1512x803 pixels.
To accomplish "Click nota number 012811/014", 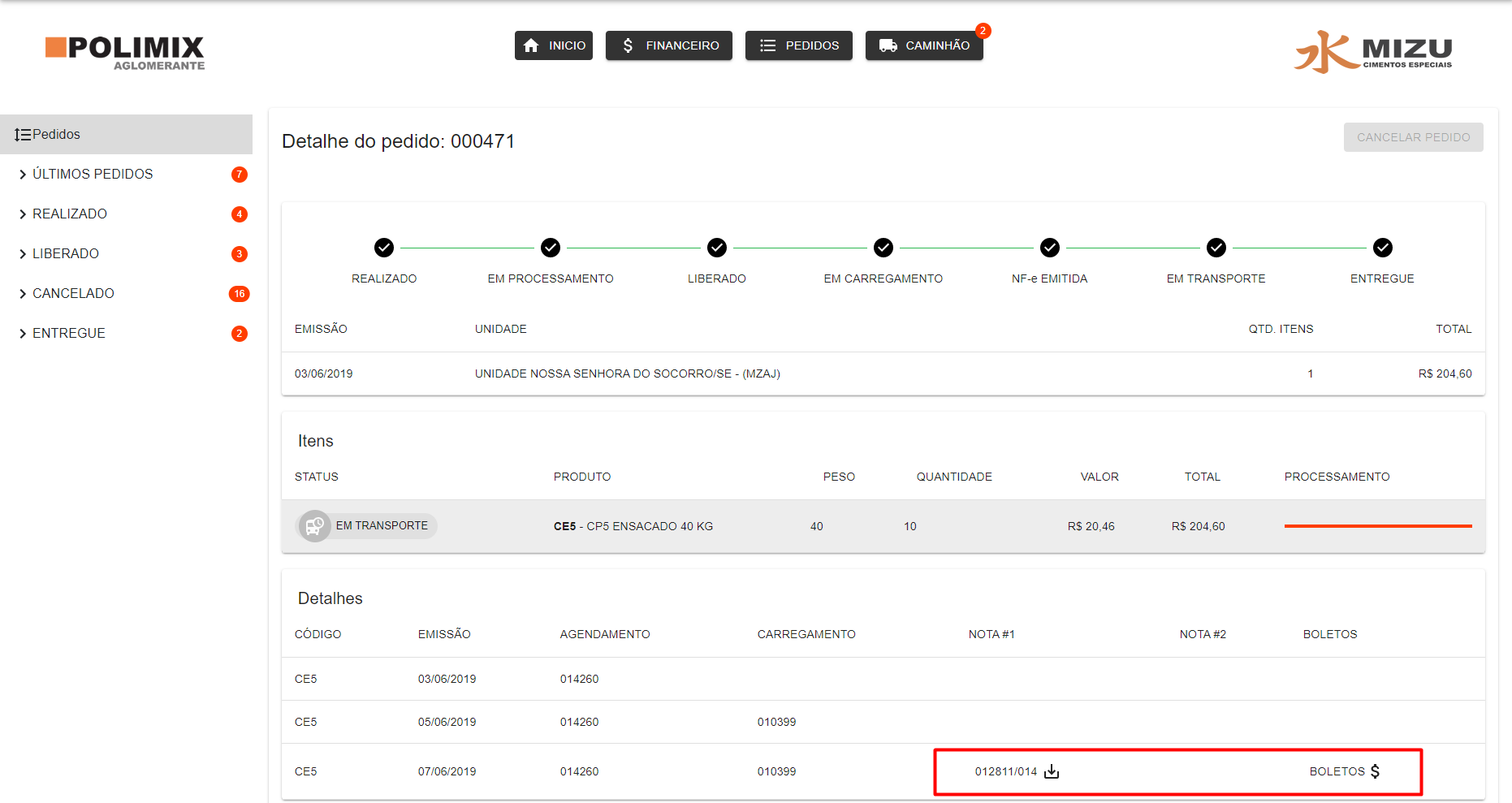I will click(x=1006, y=771).
